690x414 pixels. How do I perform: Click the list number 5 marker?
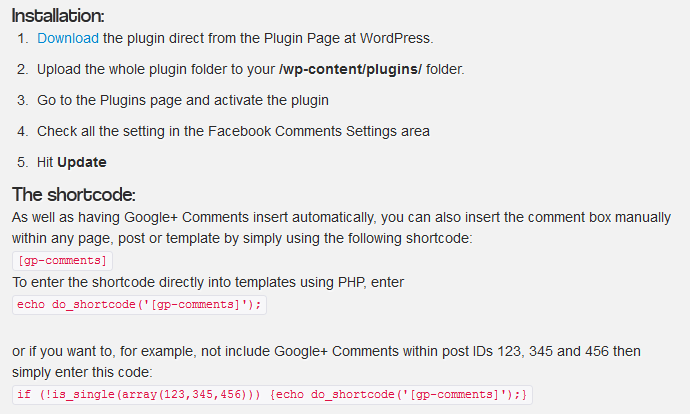pyautogui.click(x=22, y=162)
